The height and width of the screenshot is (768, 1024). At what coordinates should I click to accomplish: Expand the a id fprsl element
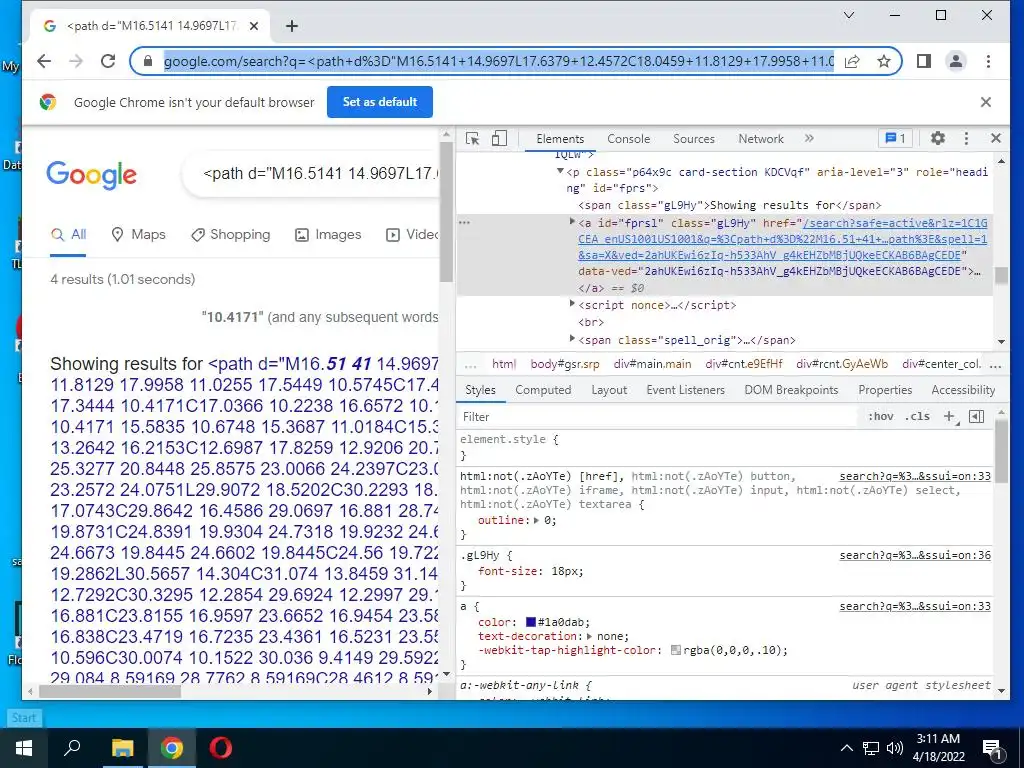point(572,223)
